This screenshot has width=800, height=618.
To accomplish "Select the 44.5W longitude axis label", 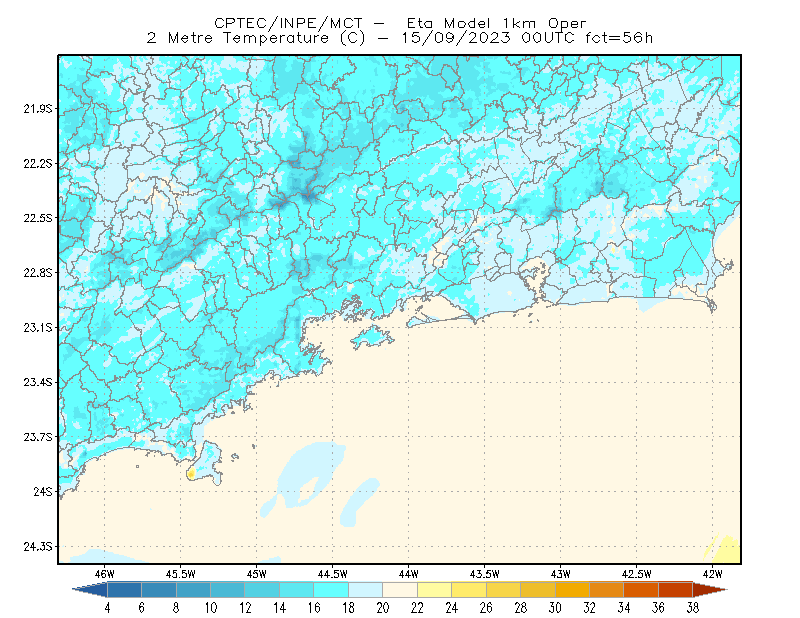I will [x=333, y=574].
